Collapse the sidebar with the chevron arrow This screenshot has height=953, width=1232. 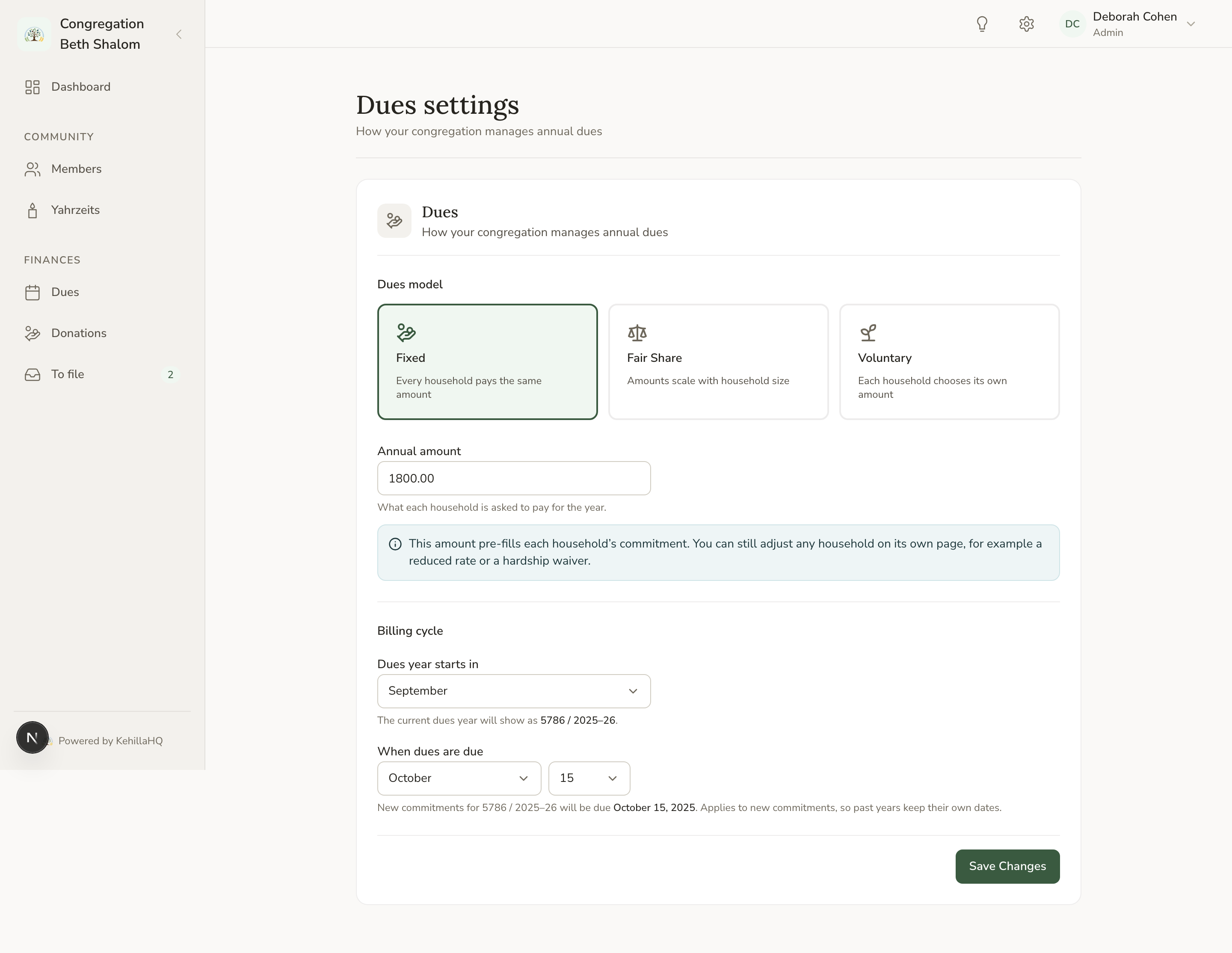[179, 34]
